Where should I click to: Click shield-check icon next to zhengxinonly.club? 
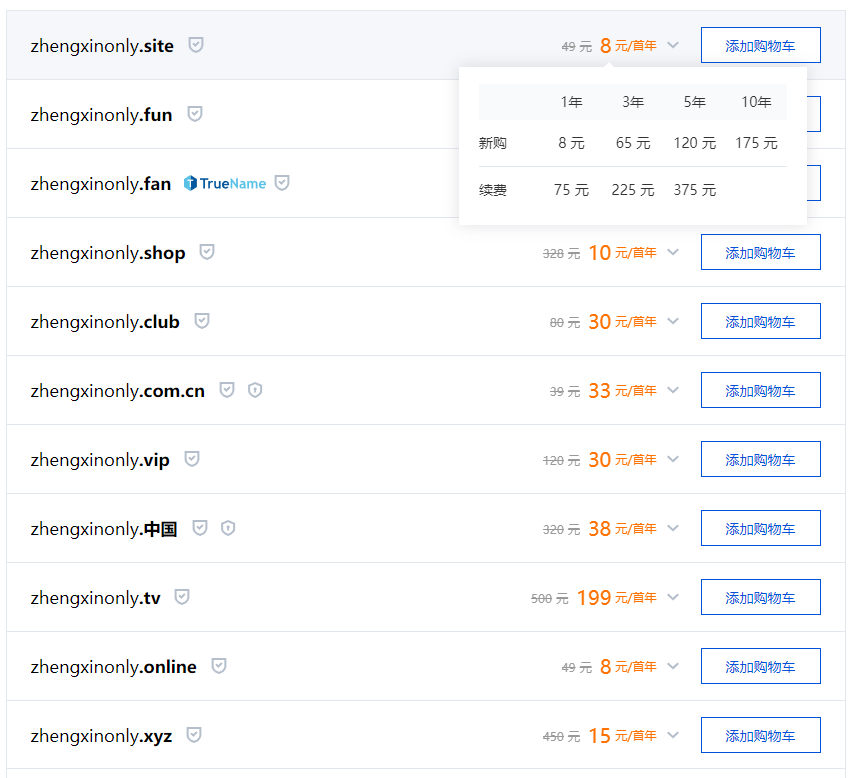coord(202,321)
